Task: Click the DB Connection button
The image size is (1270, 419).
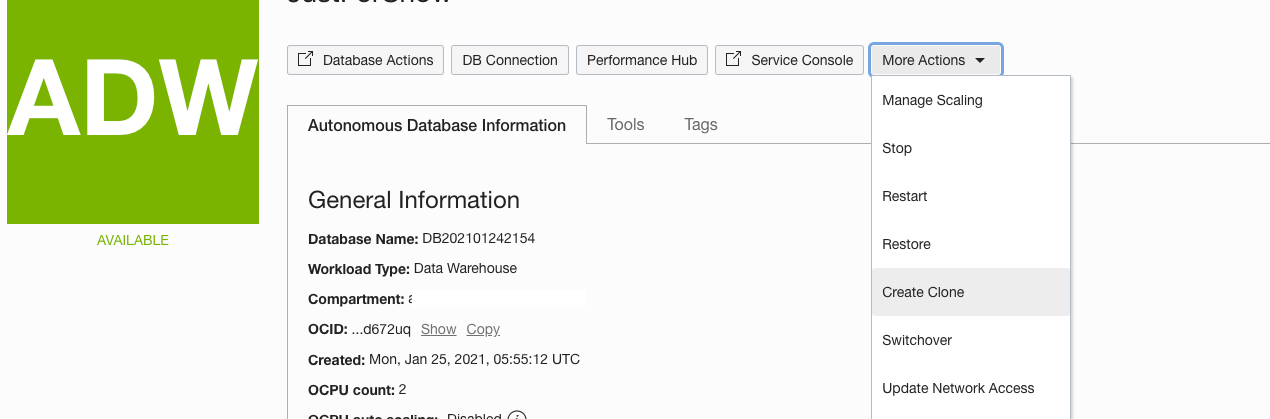Action: pyautogui.click(x=510, y=60)
